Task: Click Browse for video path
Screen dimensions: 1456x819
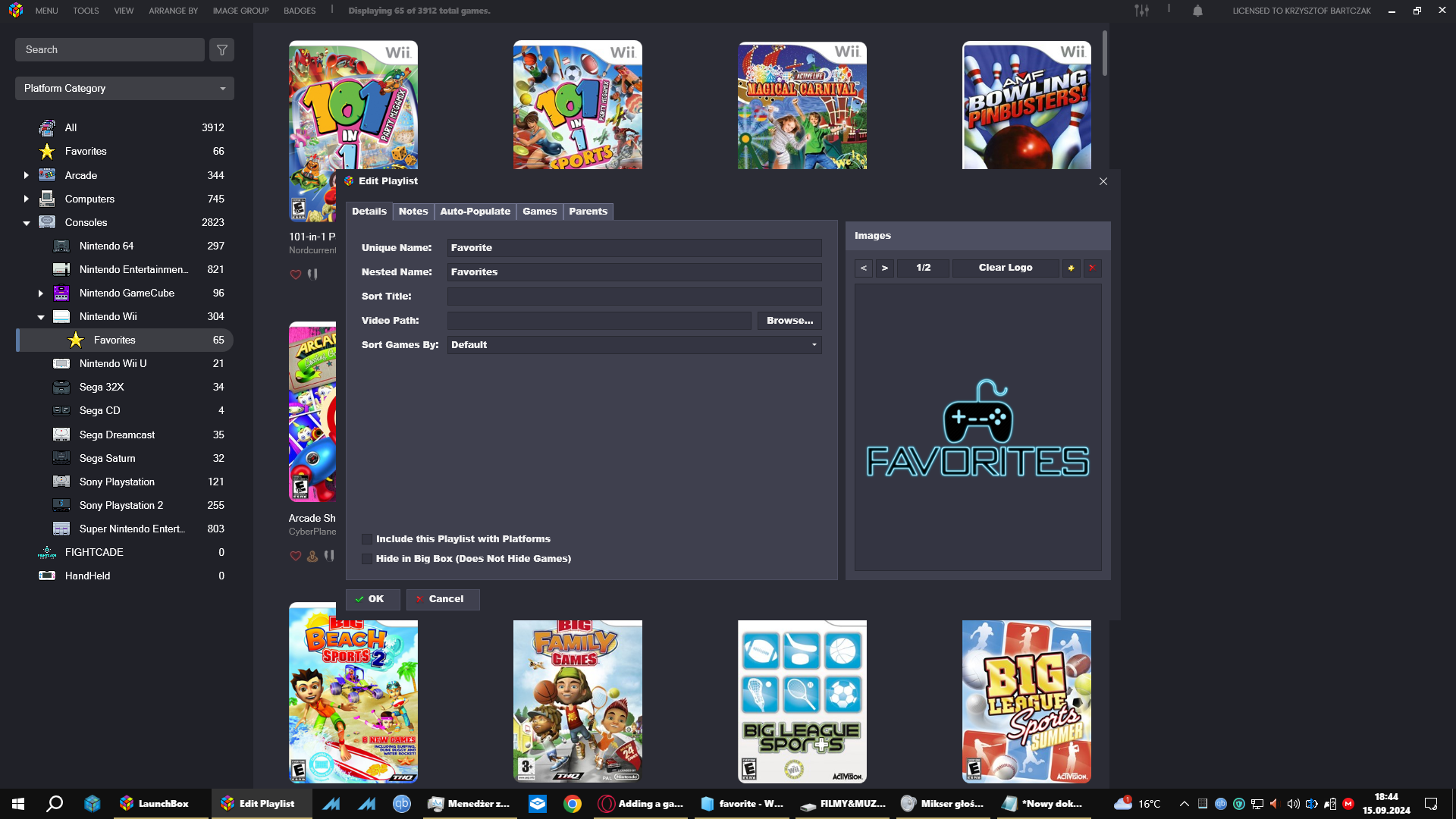Action: tap(789, 321)
